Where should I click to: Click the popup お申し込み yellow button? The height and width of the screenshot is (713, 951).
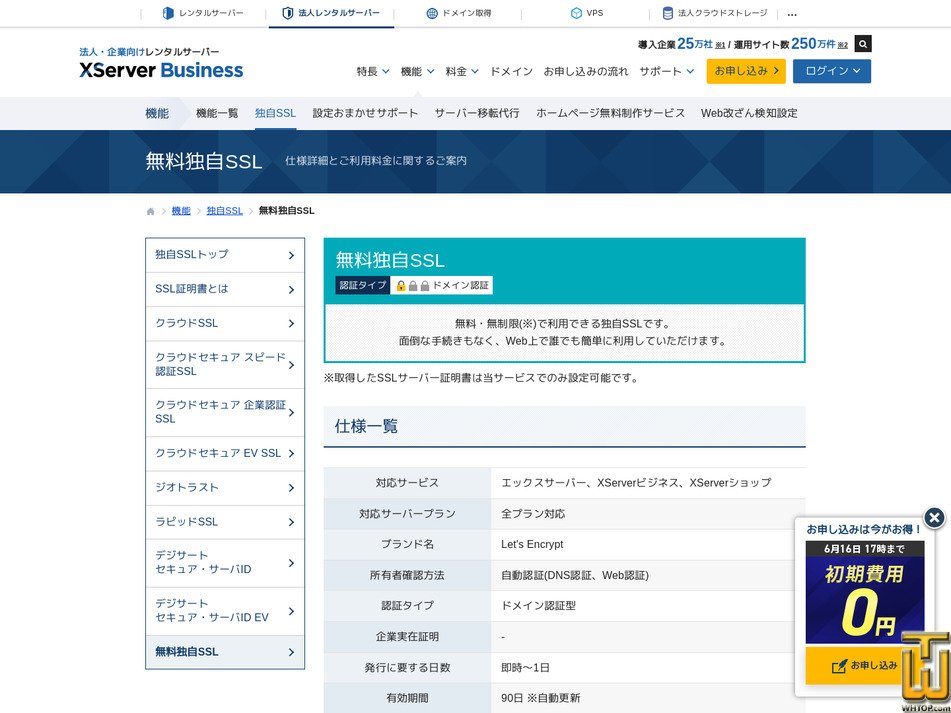point(865,666)
